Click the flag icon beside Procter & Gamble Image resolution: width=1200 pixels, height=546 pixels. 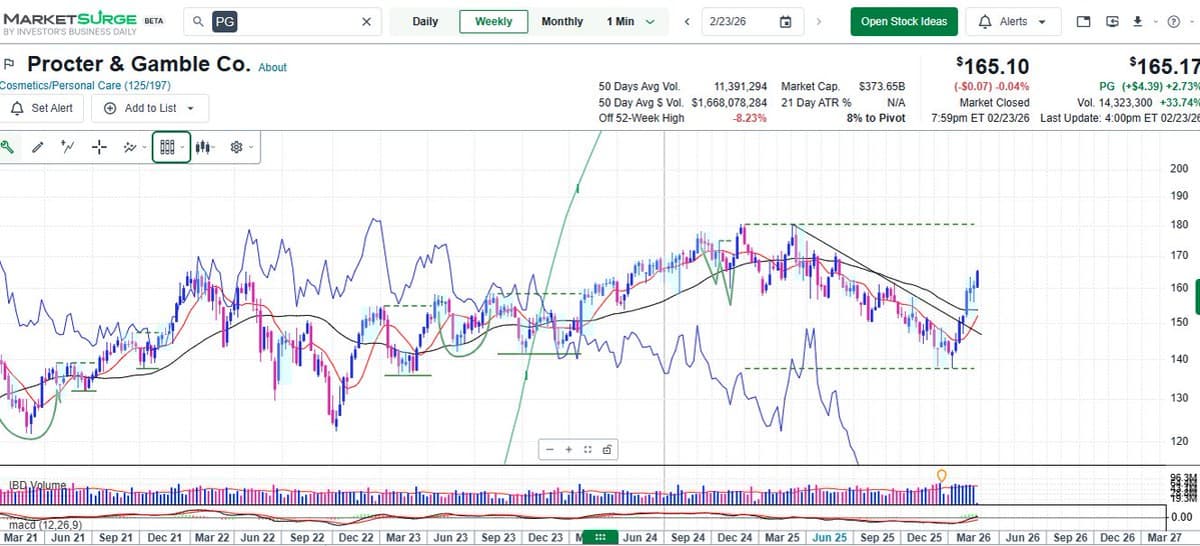click(x=9, y=64)
